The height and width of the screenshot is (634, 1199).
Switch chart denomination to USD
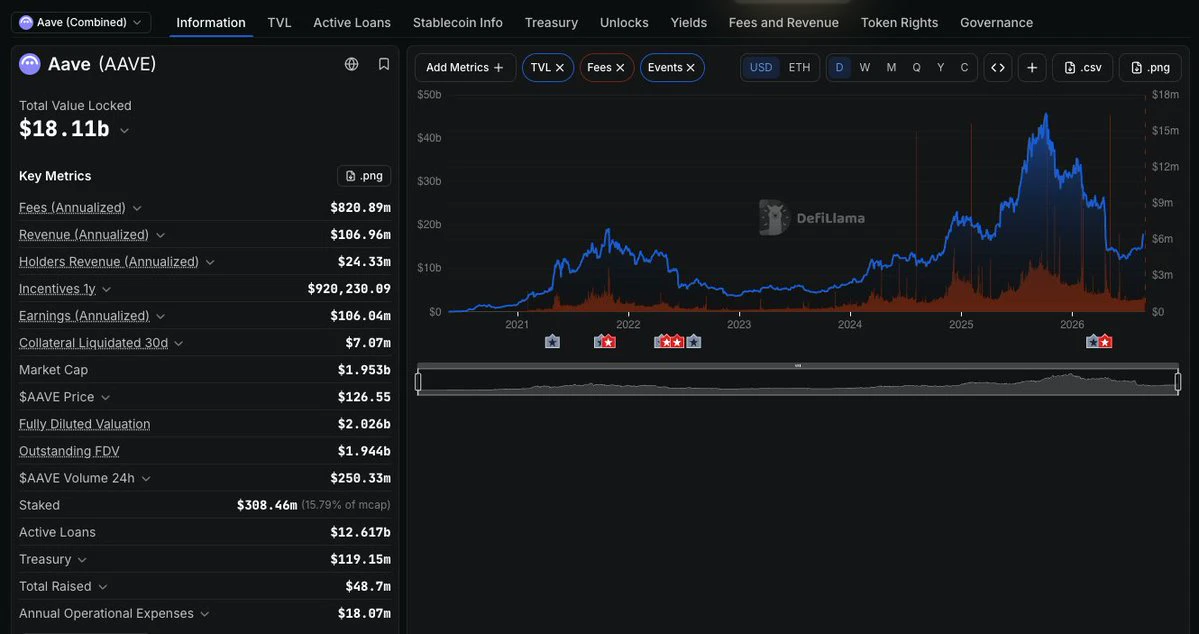click(761, 67)
